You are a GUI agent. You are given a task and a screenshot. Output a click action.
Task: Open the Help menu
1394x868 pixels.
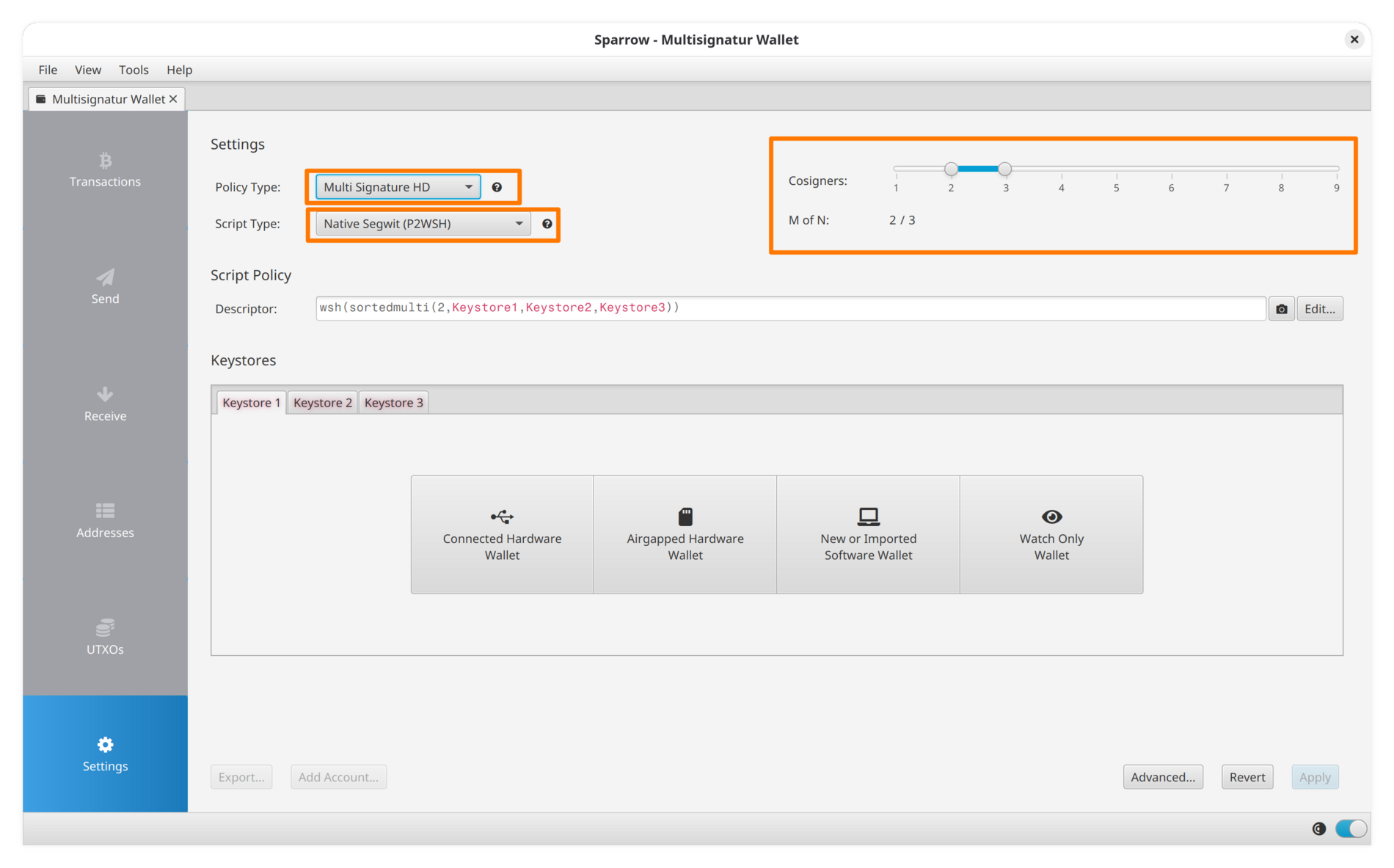(x=179, y=70)
